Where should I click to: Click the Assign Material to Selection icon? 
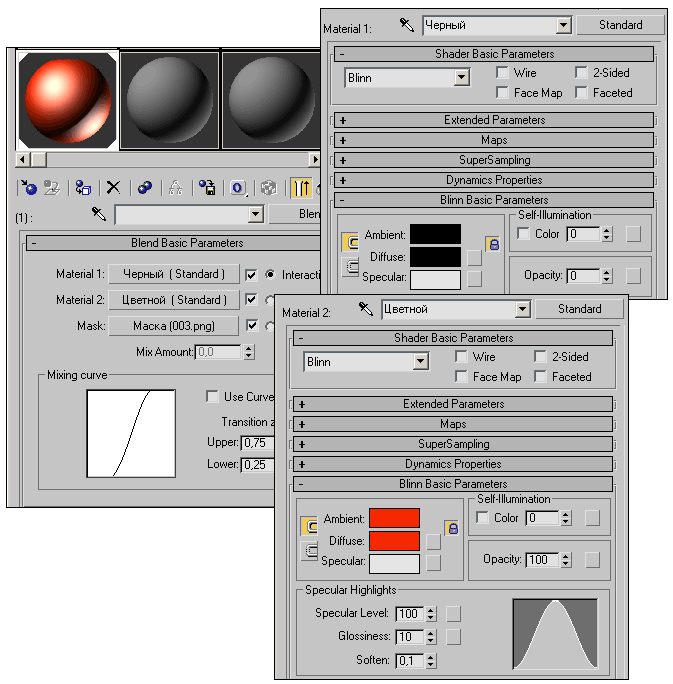pos(83,187)
